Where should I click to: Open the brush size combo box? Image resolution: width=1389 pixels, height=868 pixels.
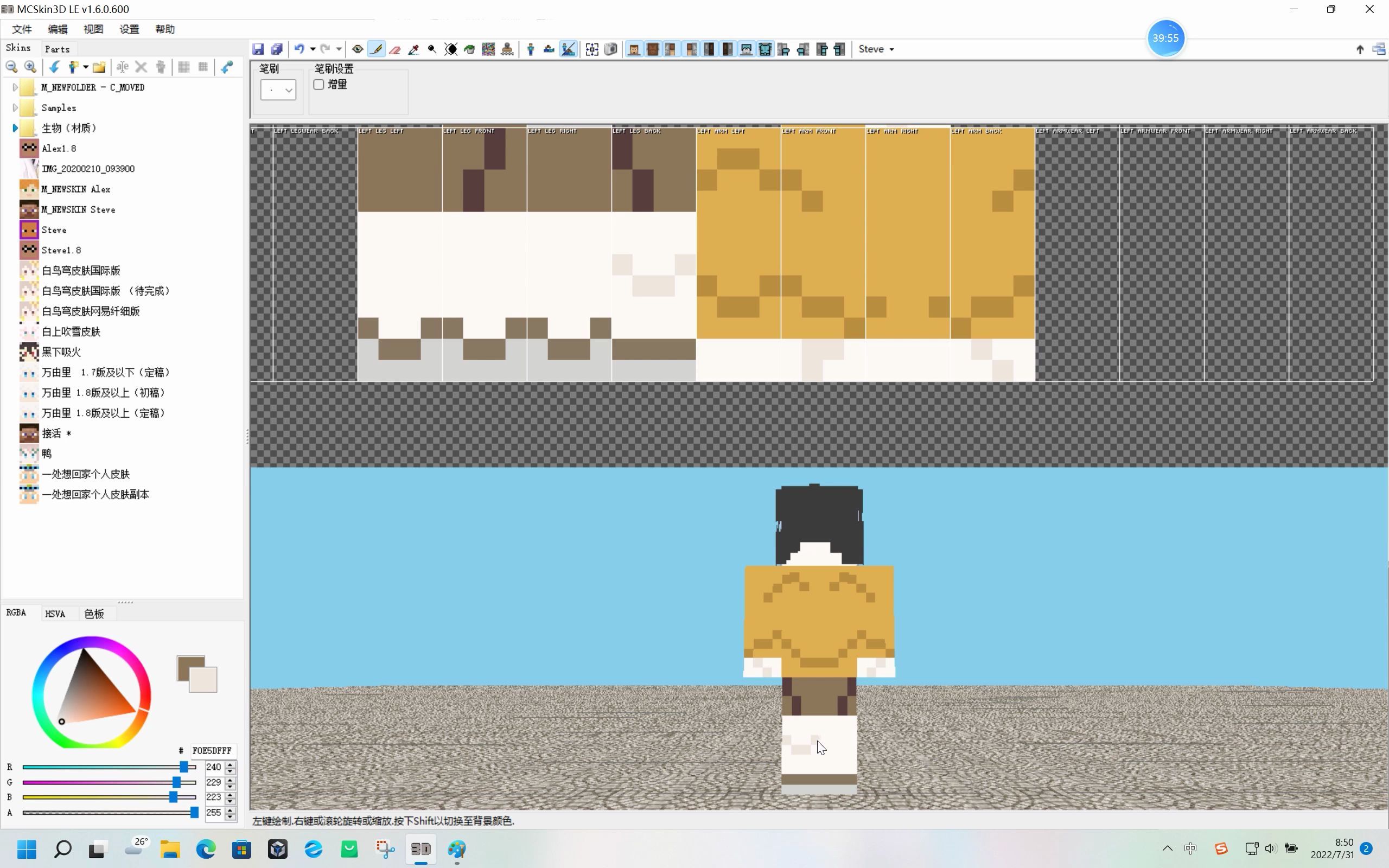(278, 90)
